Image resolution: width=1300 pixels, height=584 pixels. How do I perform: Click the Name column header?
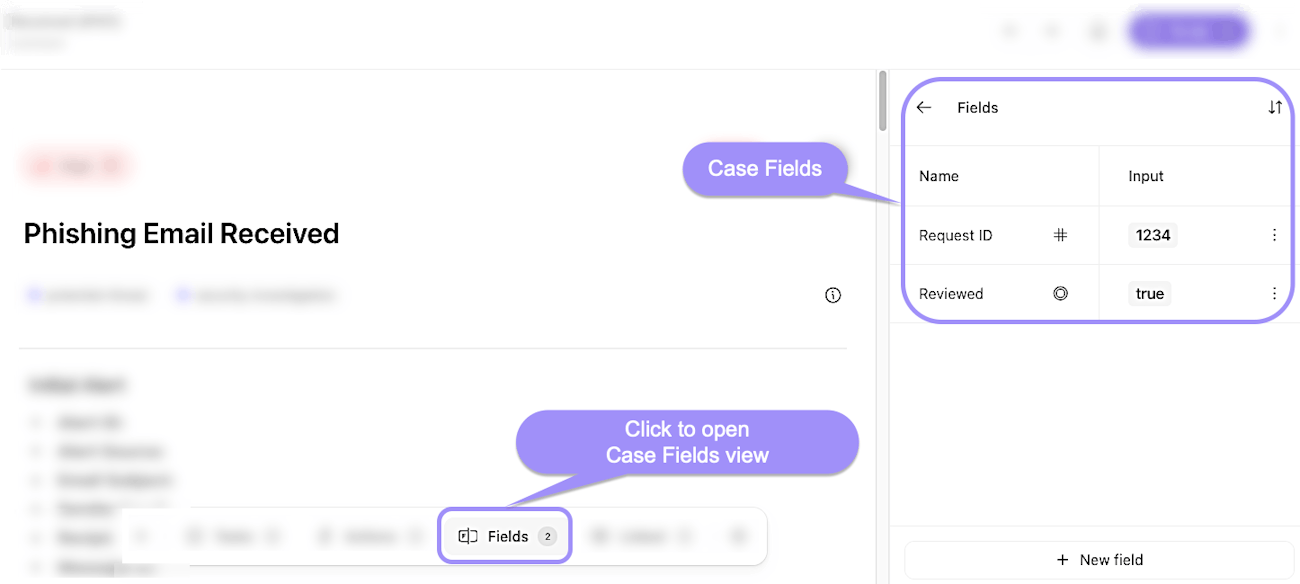(x=939, y=177)
